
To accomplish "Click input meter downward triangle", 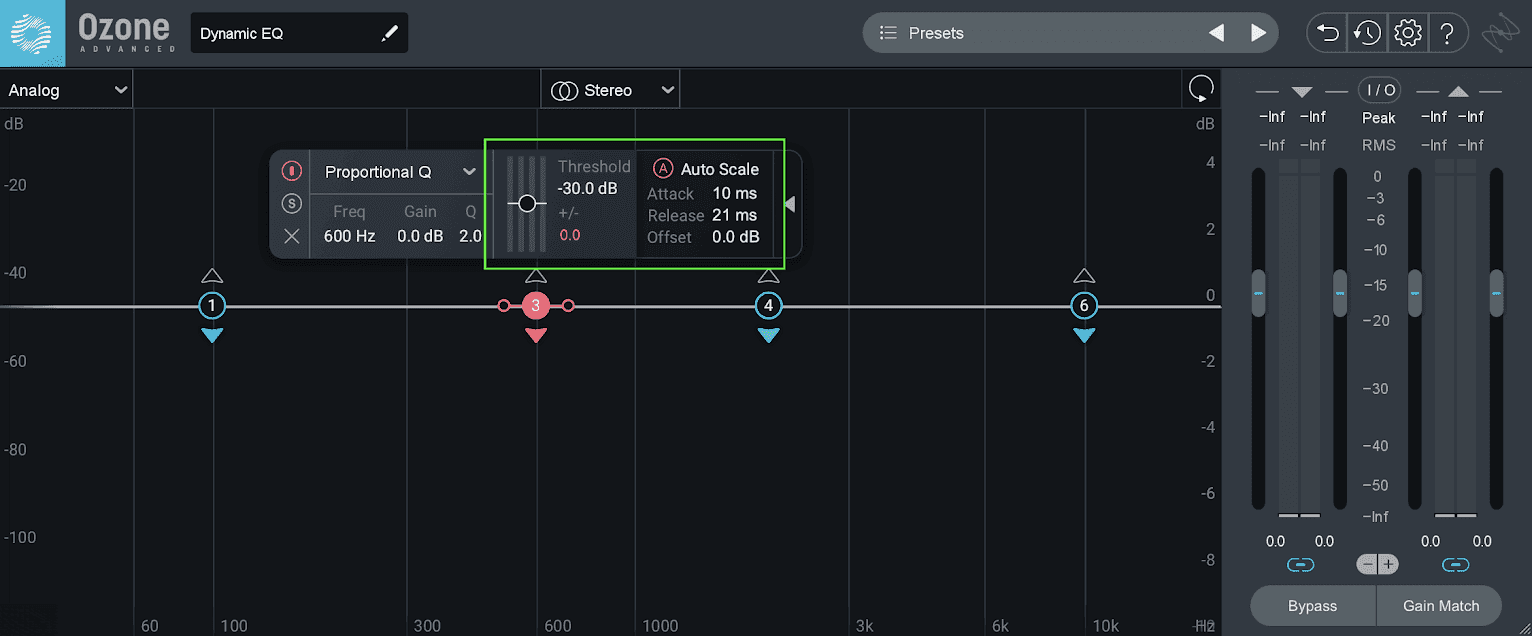I will coord(1301,92).
